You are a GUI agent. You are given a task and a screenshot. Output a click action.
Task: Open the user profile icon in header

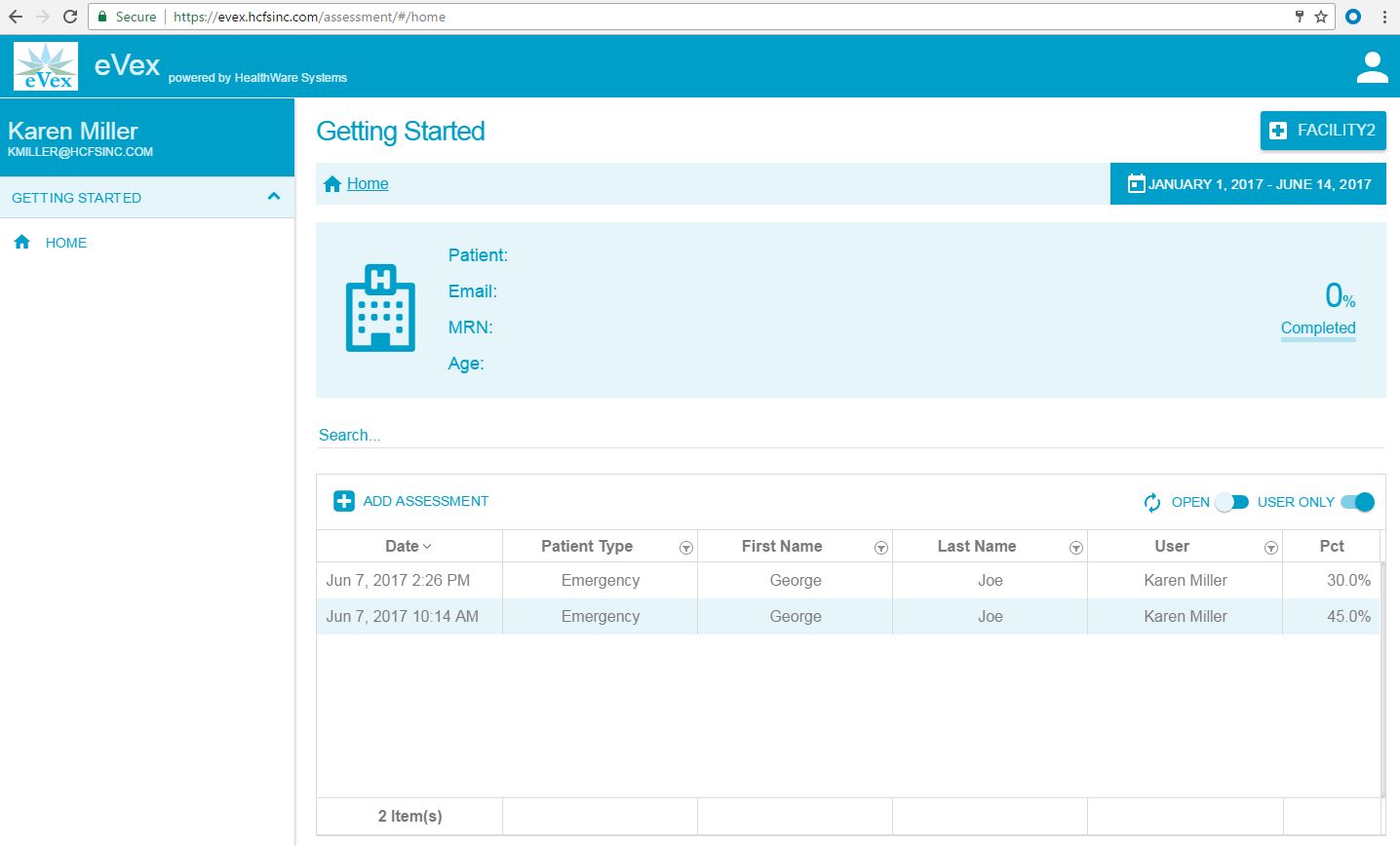click(x=1372, y=67)
